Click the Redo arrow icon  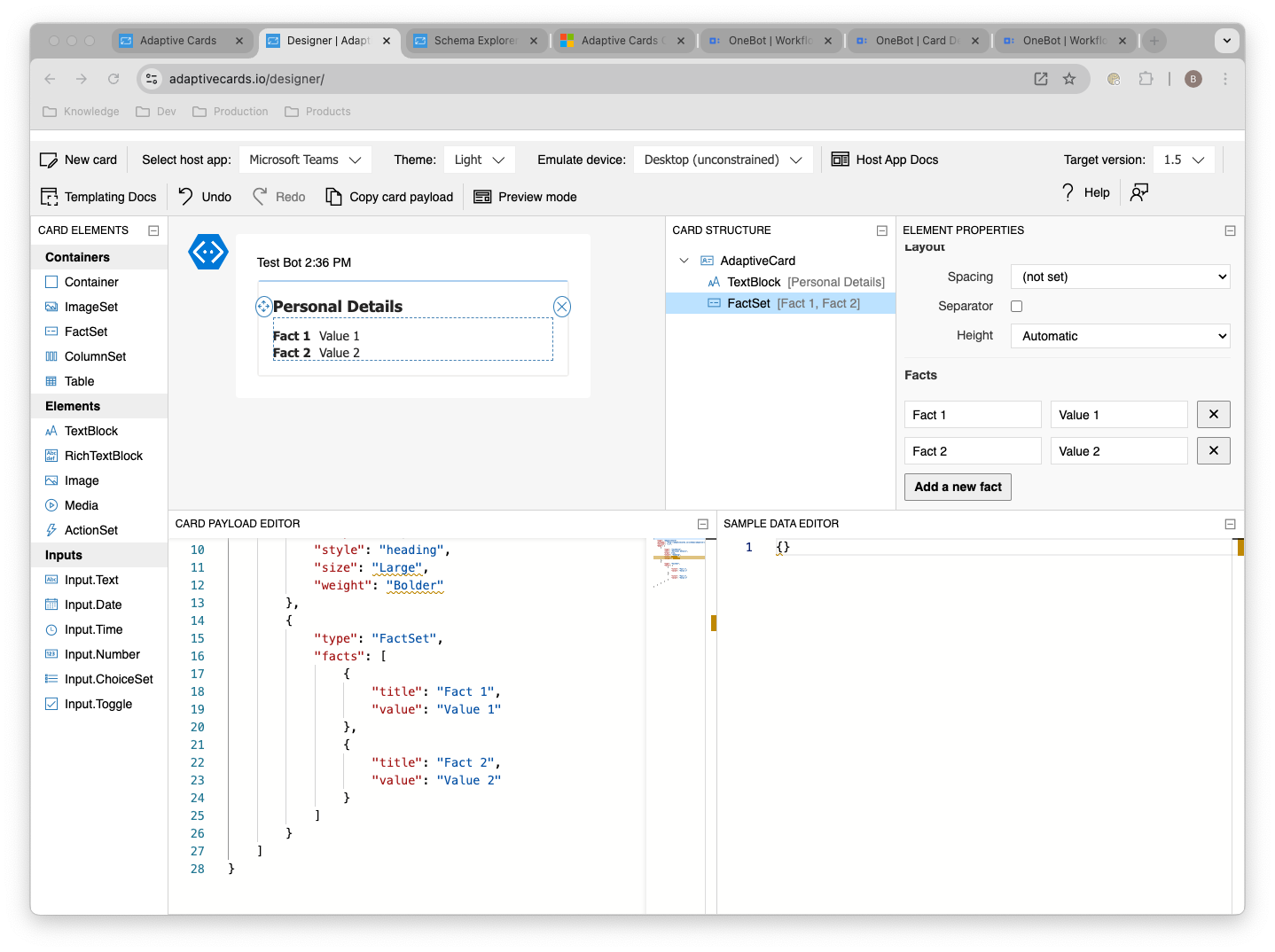click(x=260, y=196)
